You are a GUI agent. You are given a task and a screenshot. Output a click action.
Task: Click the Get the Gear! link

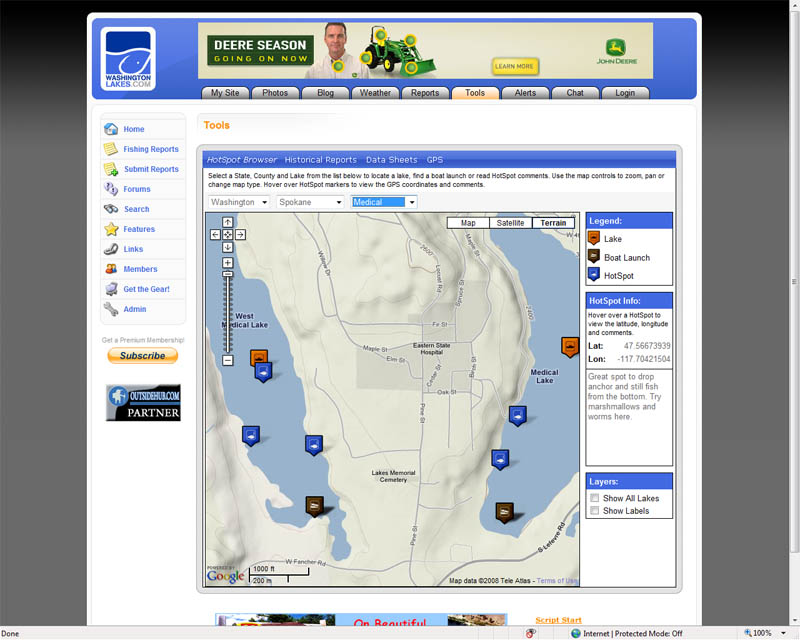tap(146, 289)
